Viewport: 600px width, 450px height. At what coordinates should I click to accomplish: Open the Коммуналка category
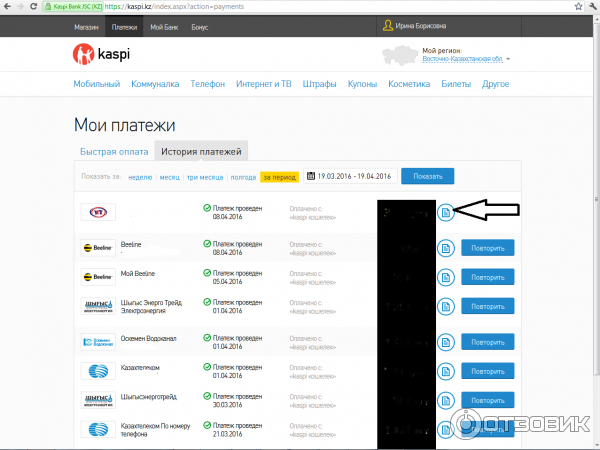click(x=154, y=85)
